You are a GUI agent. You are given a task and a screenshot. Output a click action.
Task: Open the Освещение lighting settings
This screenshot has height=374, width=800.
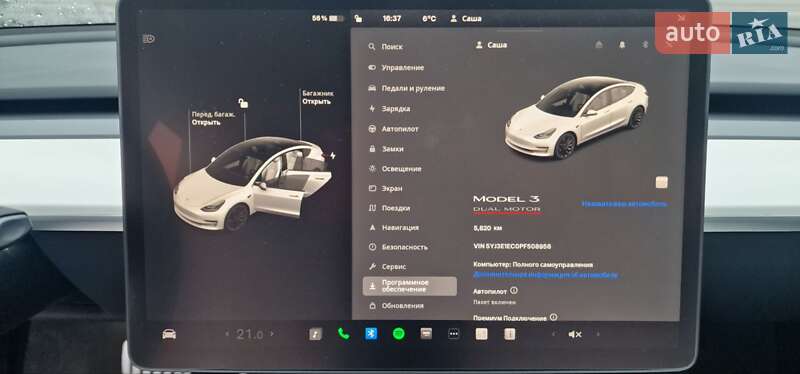(395, 168)
